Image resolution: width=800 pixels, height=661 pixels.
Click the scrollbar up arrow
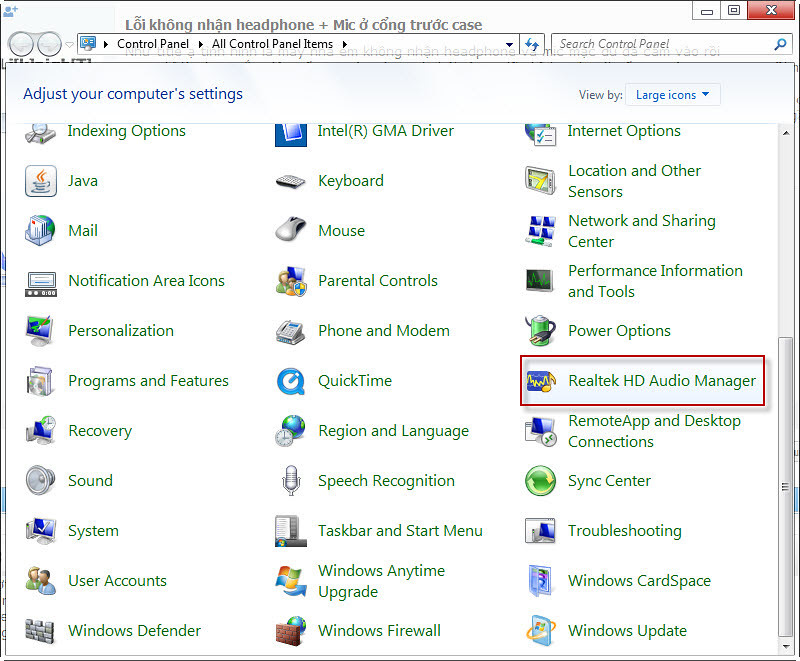click(786, 133)
